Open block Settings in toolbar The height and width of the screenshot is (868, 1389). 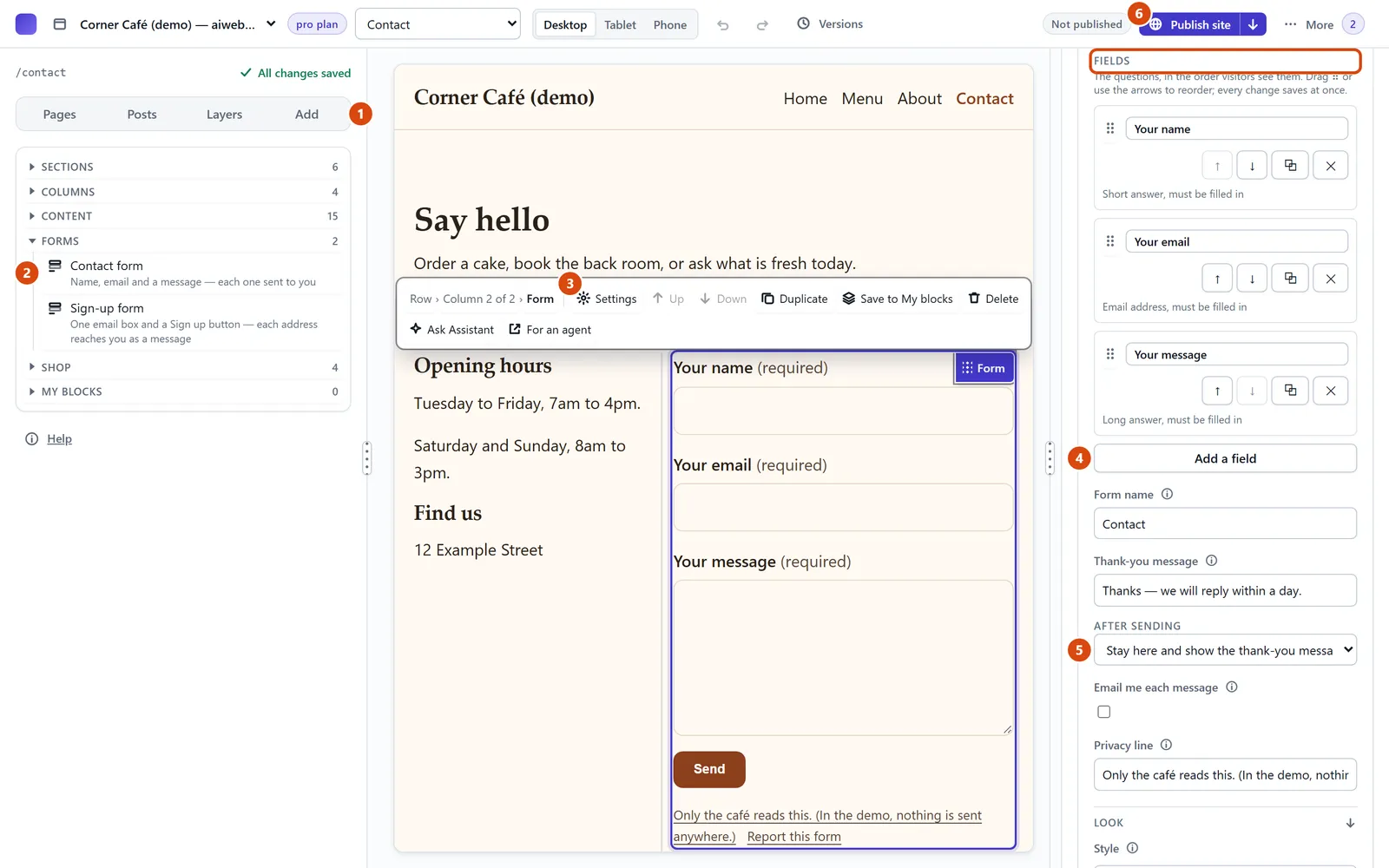[607, 299]
